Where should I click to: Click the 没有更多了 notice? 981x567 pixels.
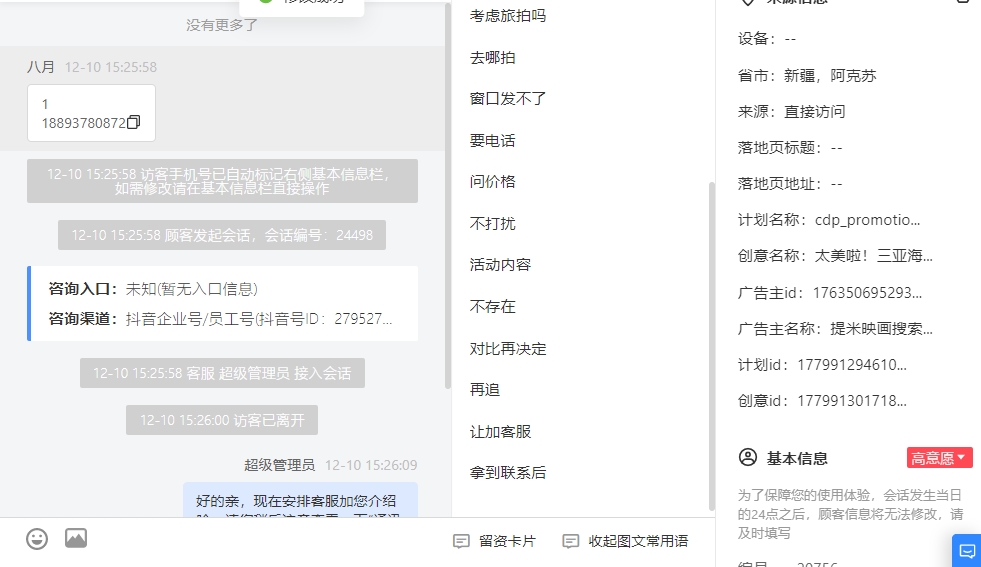pyautogui.click(x=221, y=25)
